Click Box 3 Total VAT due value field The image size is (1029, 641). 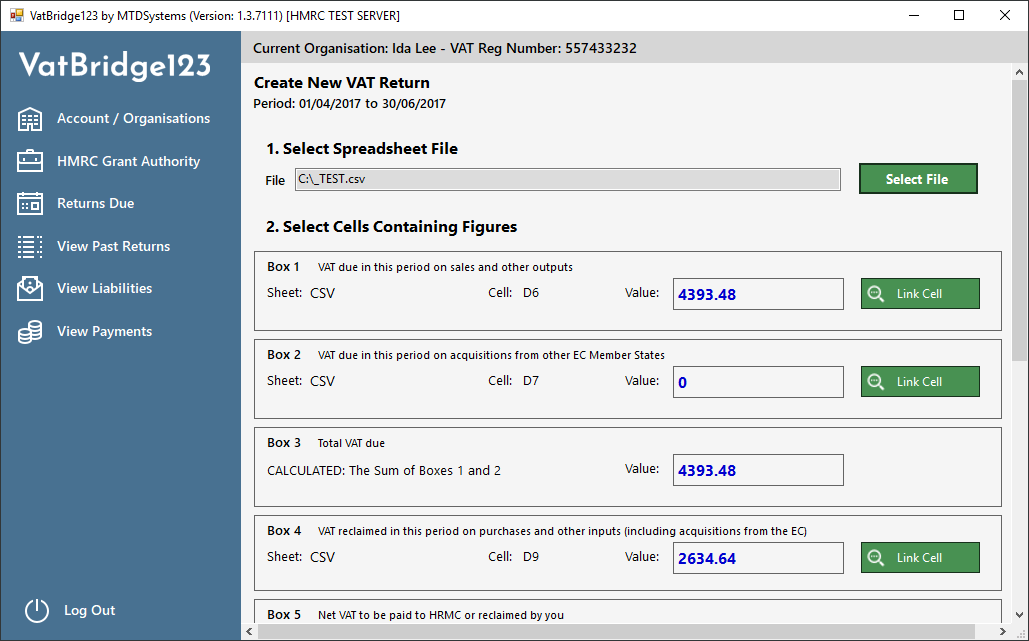click(x=758, y=470)
